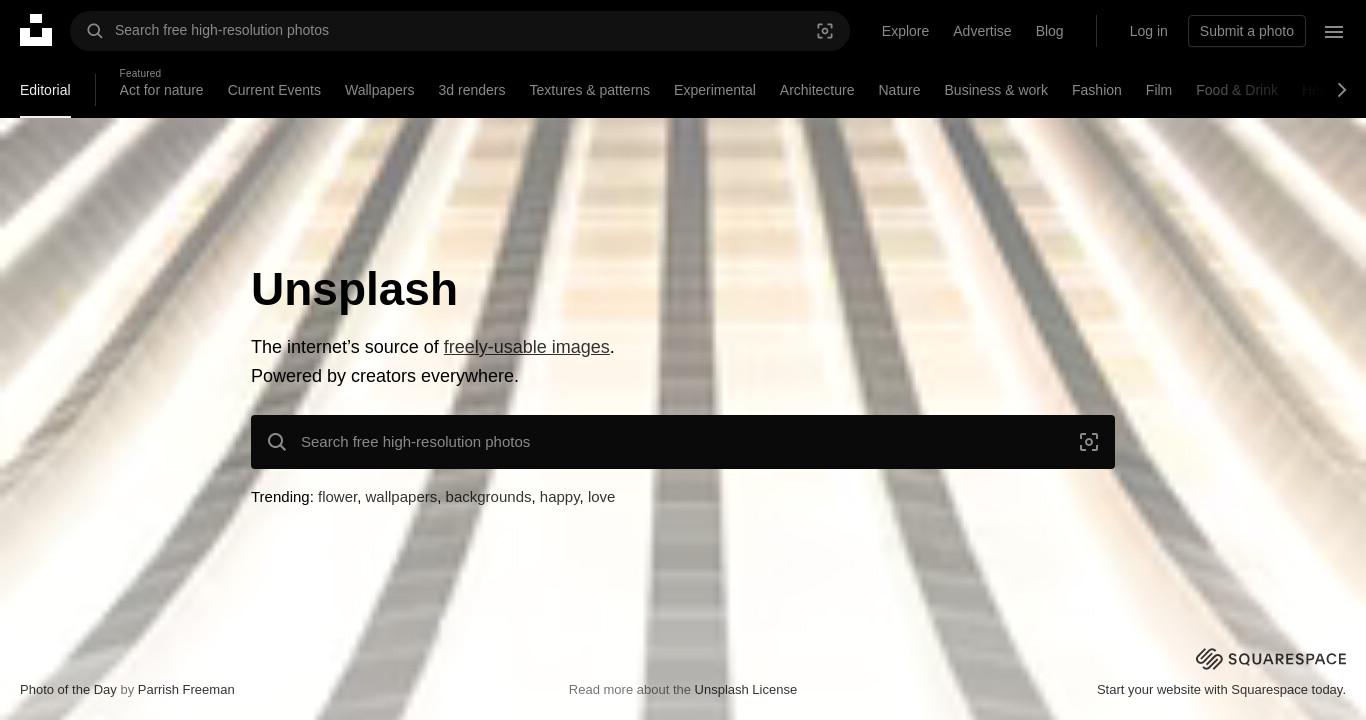Open the Film topic

1158,90
